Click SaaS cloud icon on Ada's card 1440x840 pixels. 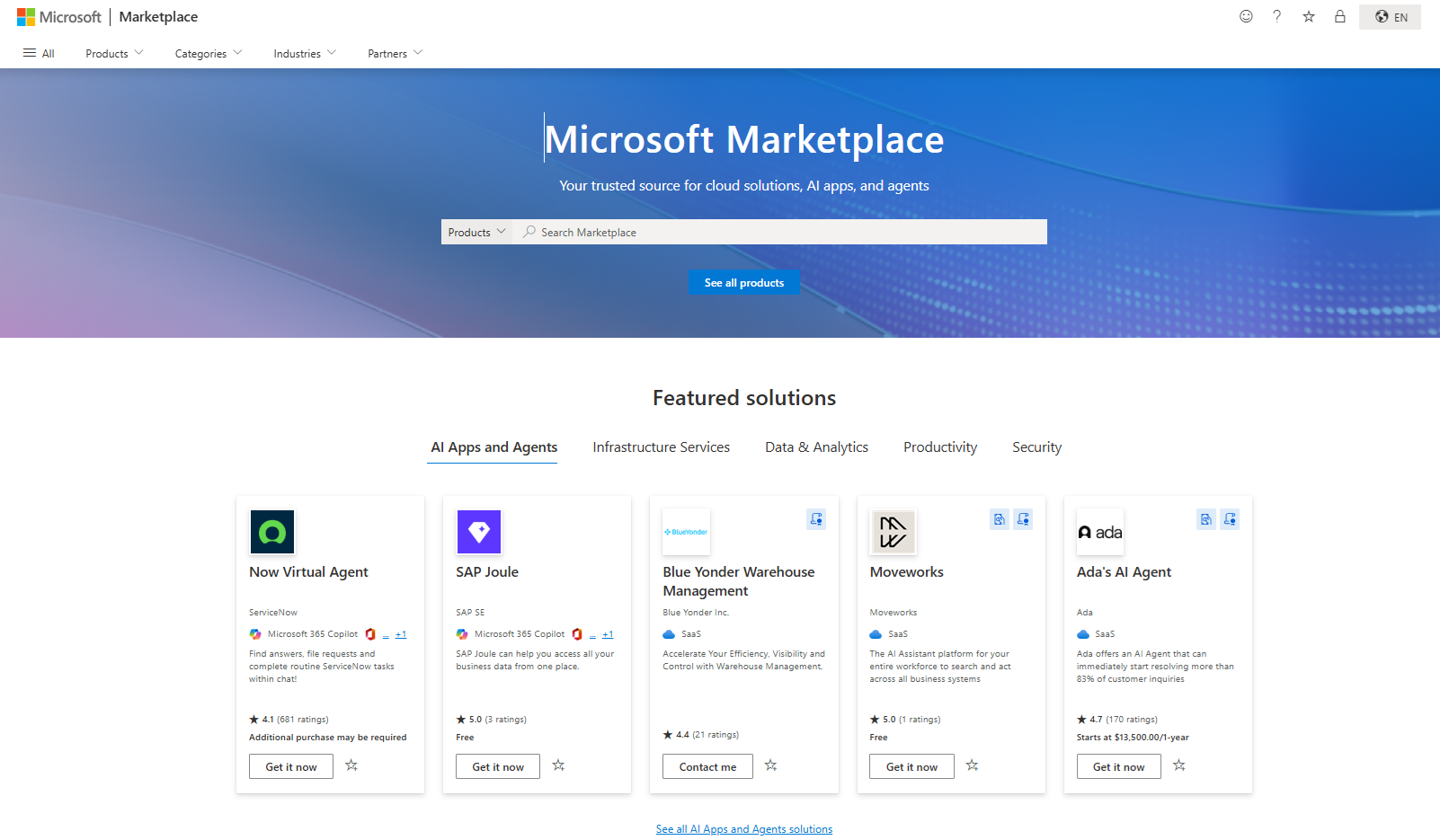(x=1083, y=634)
